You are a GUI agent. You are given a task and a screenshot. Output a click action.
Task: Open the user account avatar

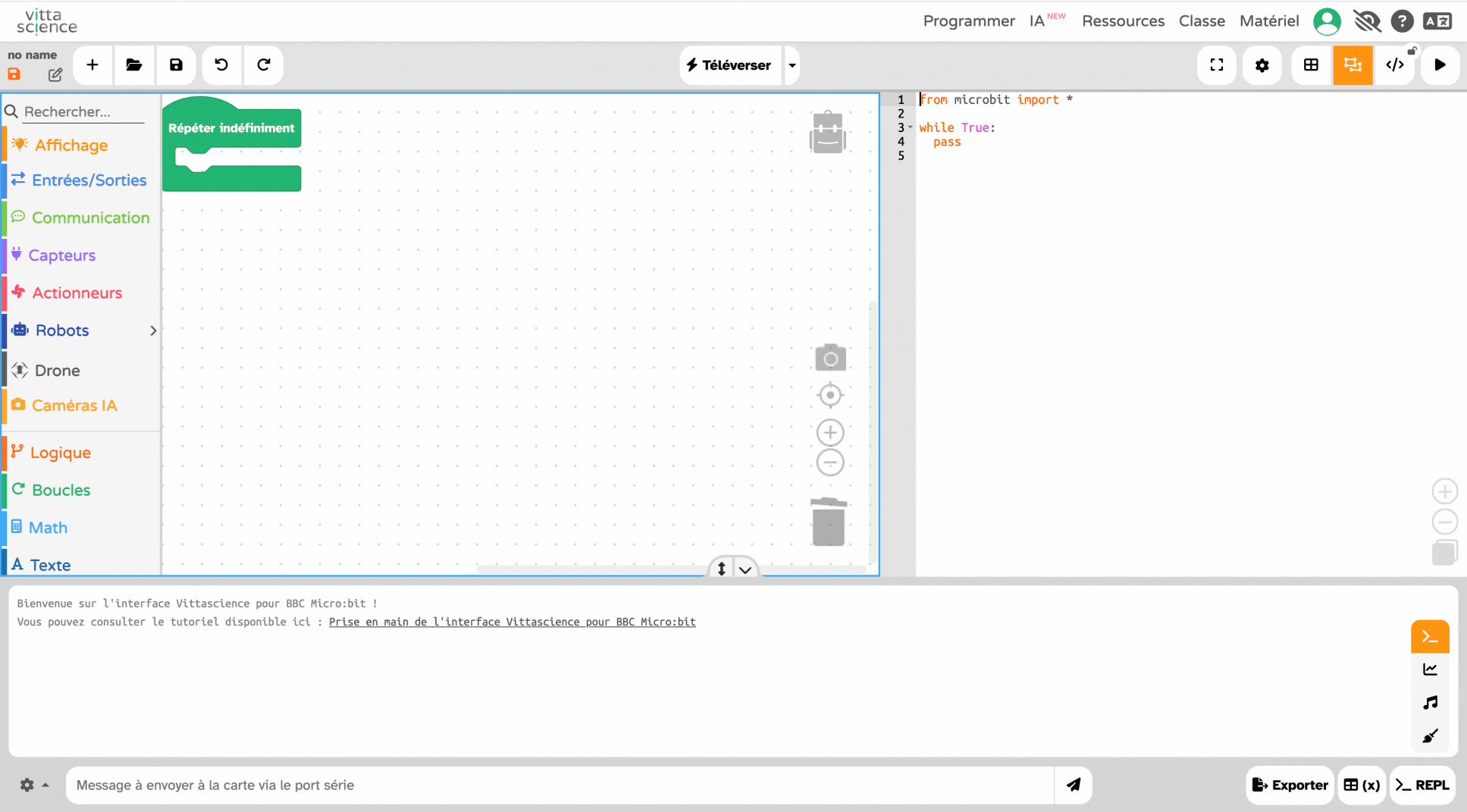tap(1327, 21)
